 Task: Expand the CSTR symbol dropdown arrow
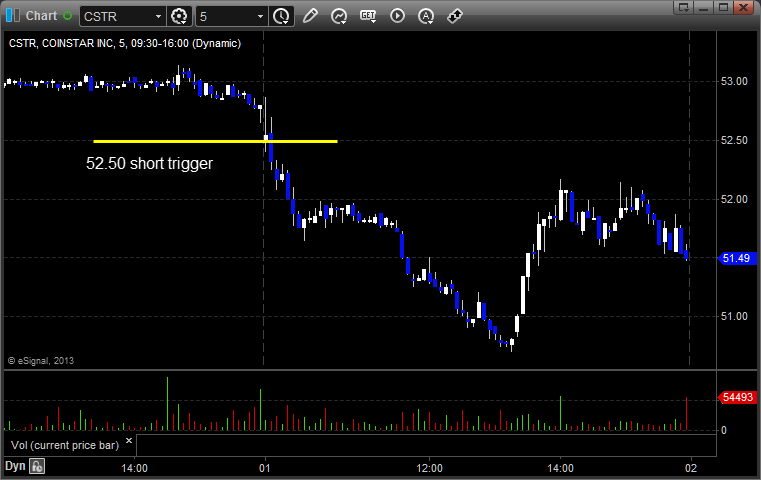tap(158, 17)
